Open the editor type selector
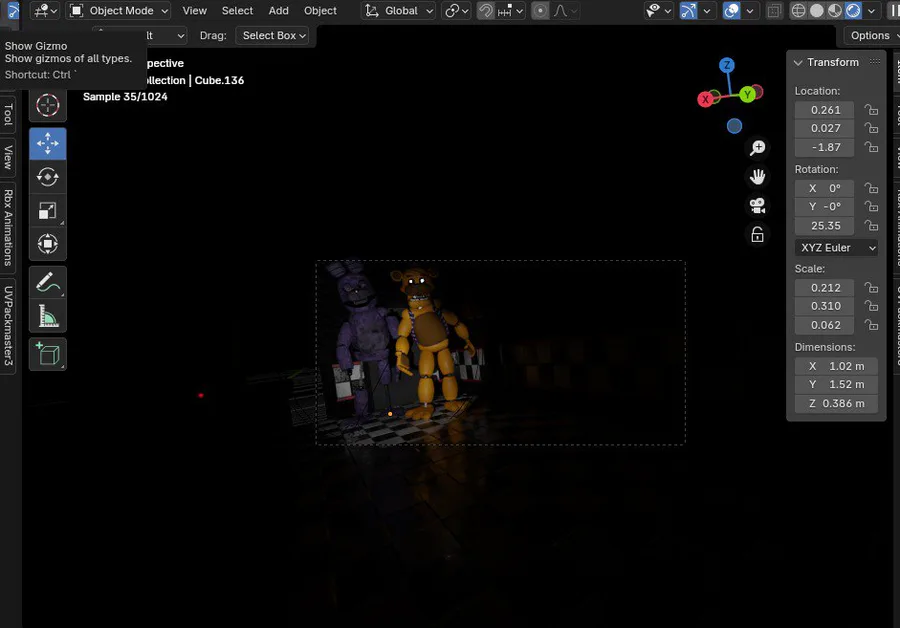Image resolution: width=900 pixels, height=628 pixels. [45, 11]
